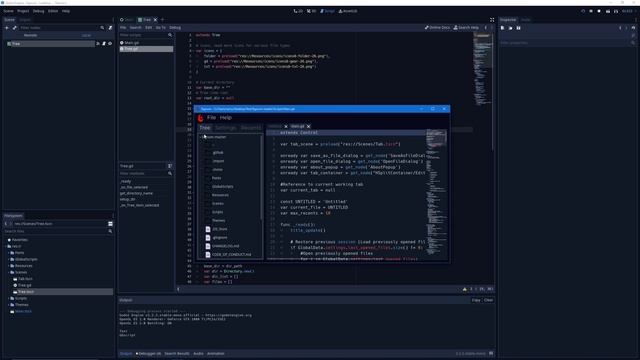Click the Search Help button
Image resolution: width=640 pixels, height=360 pixels.
(466, 28)
